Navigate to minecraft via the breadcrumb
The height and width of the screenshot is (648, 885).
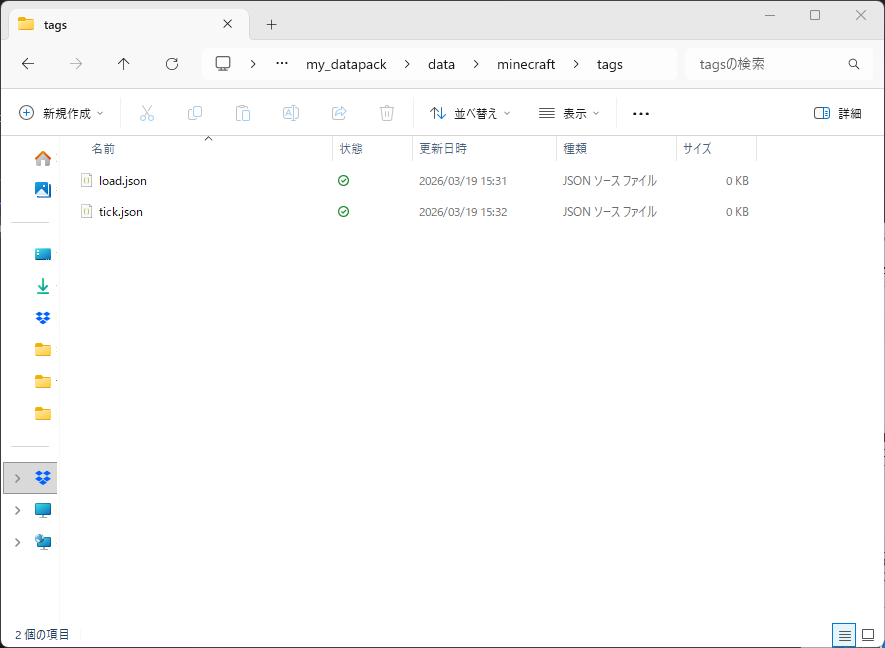click(x=526, y=64)
